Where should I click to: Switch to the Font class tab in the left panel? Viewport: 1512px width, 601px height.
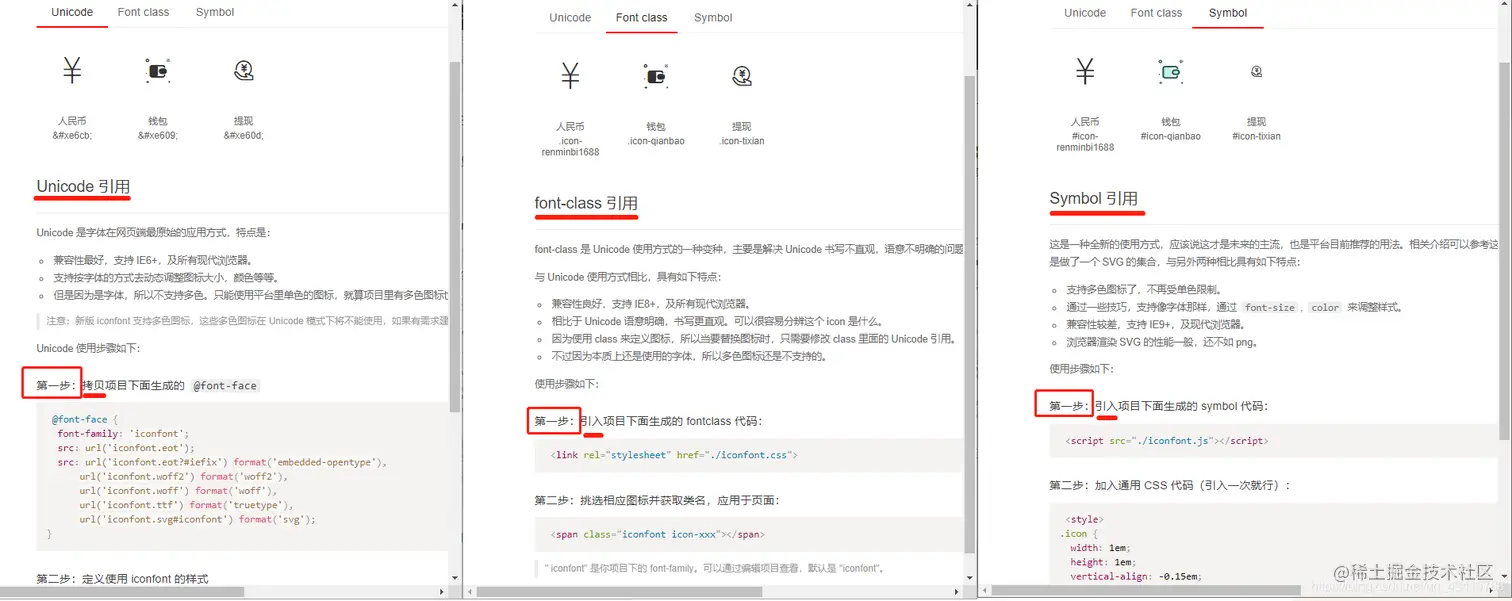tap(142, 12)
